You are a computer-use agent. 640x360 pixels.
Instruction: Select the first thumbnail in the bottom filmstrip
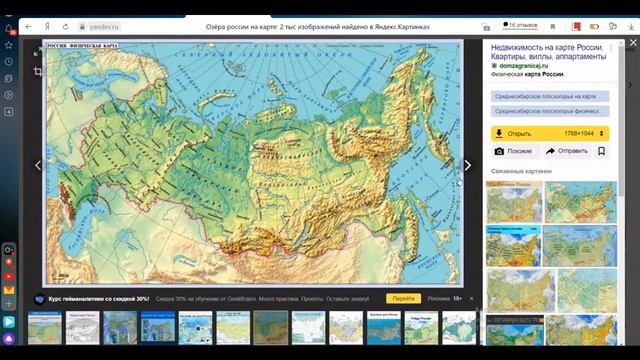[45, 328]
